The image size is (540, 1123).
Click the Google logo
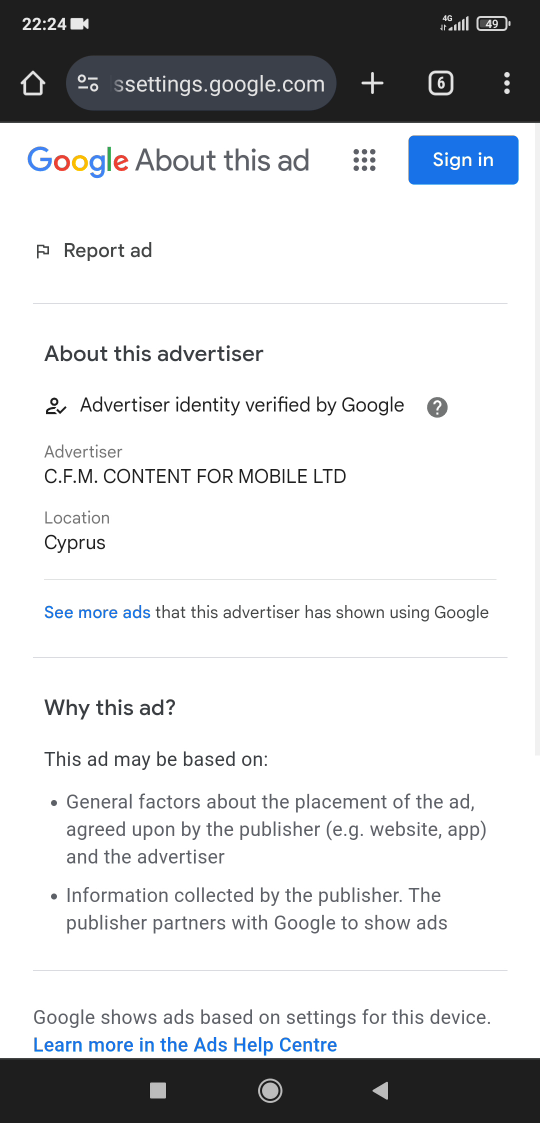point(78,161)
